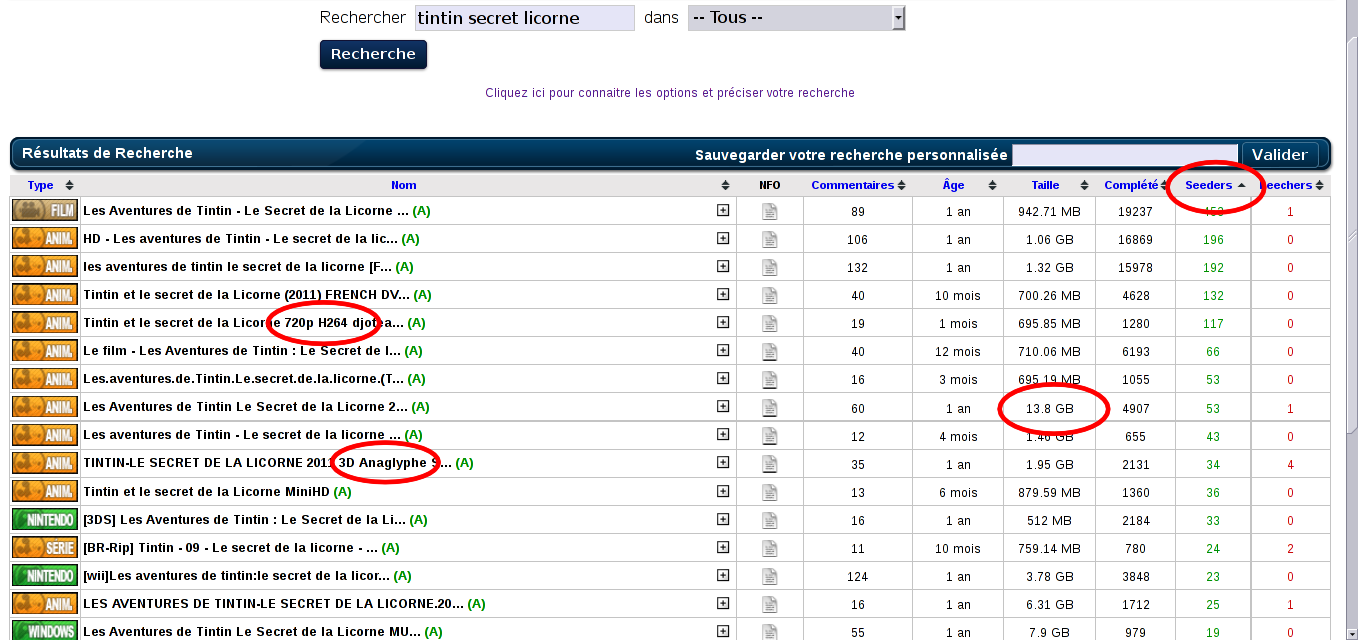Expand plus box for the MiniHD row
The image size is (1359, 640).
click(723, 491)
